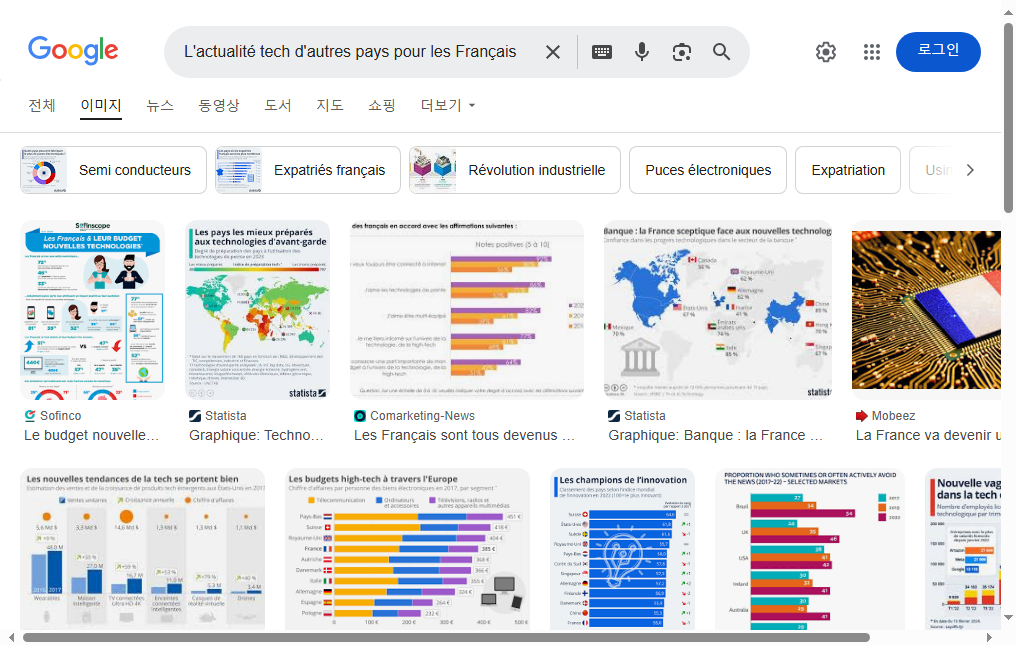Open 'actively avoid the news' bar chart
The image size is (1016, 645).
click(810, 549)
